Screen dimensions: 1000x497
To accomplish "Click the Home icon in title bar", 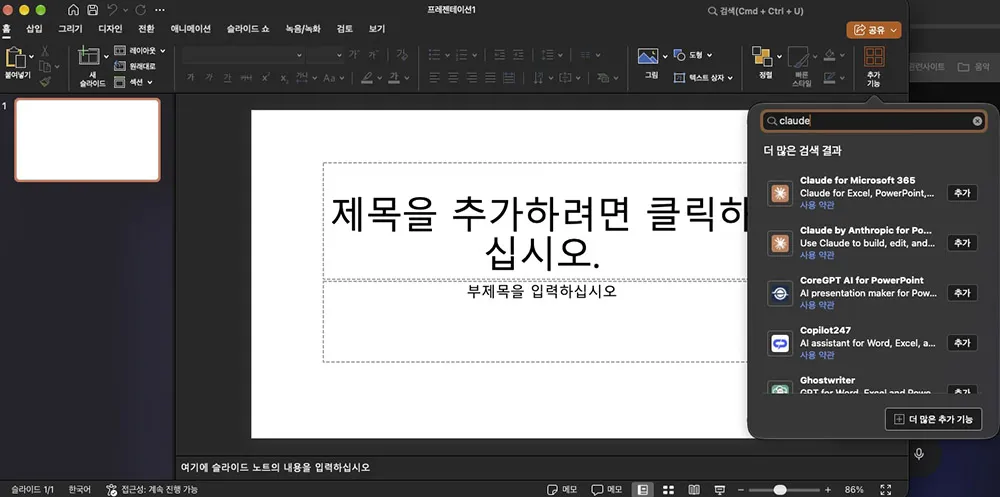I will 73,10.
